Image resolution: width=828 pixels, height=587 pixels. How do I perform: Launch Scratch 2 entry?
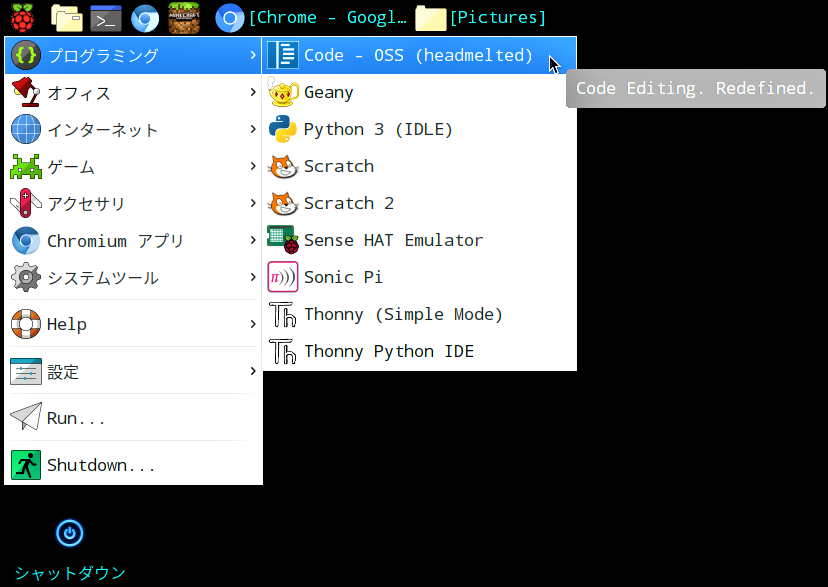click(x=419, y=203)
